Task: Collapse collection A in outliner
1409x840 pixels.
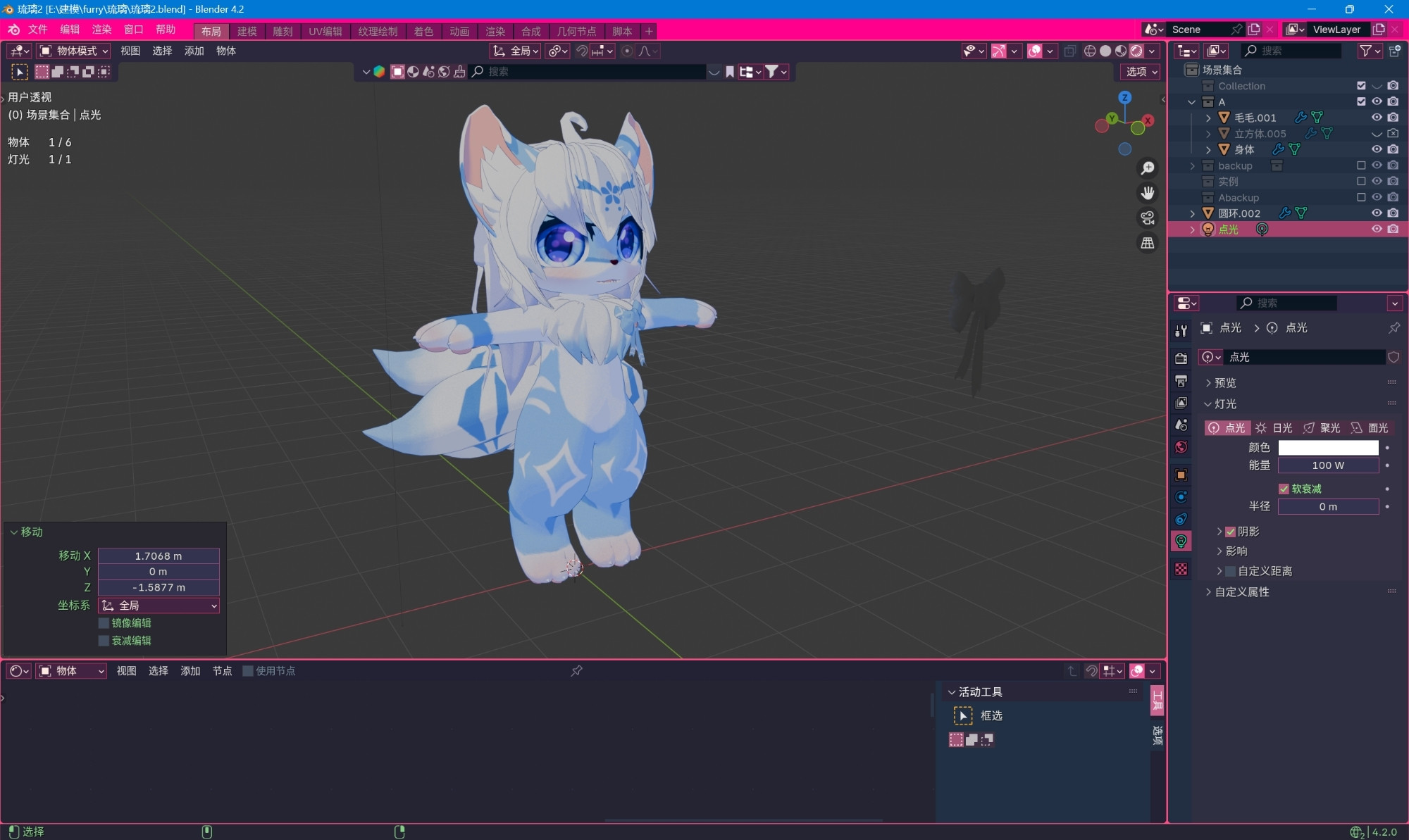Action: (x=1192, y=102)
